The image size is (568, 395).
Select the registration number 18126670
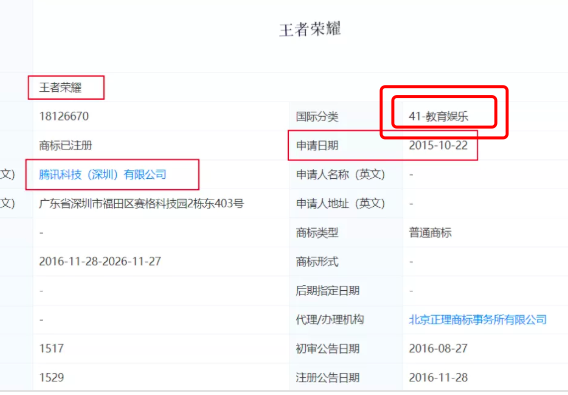coord(64,116)
